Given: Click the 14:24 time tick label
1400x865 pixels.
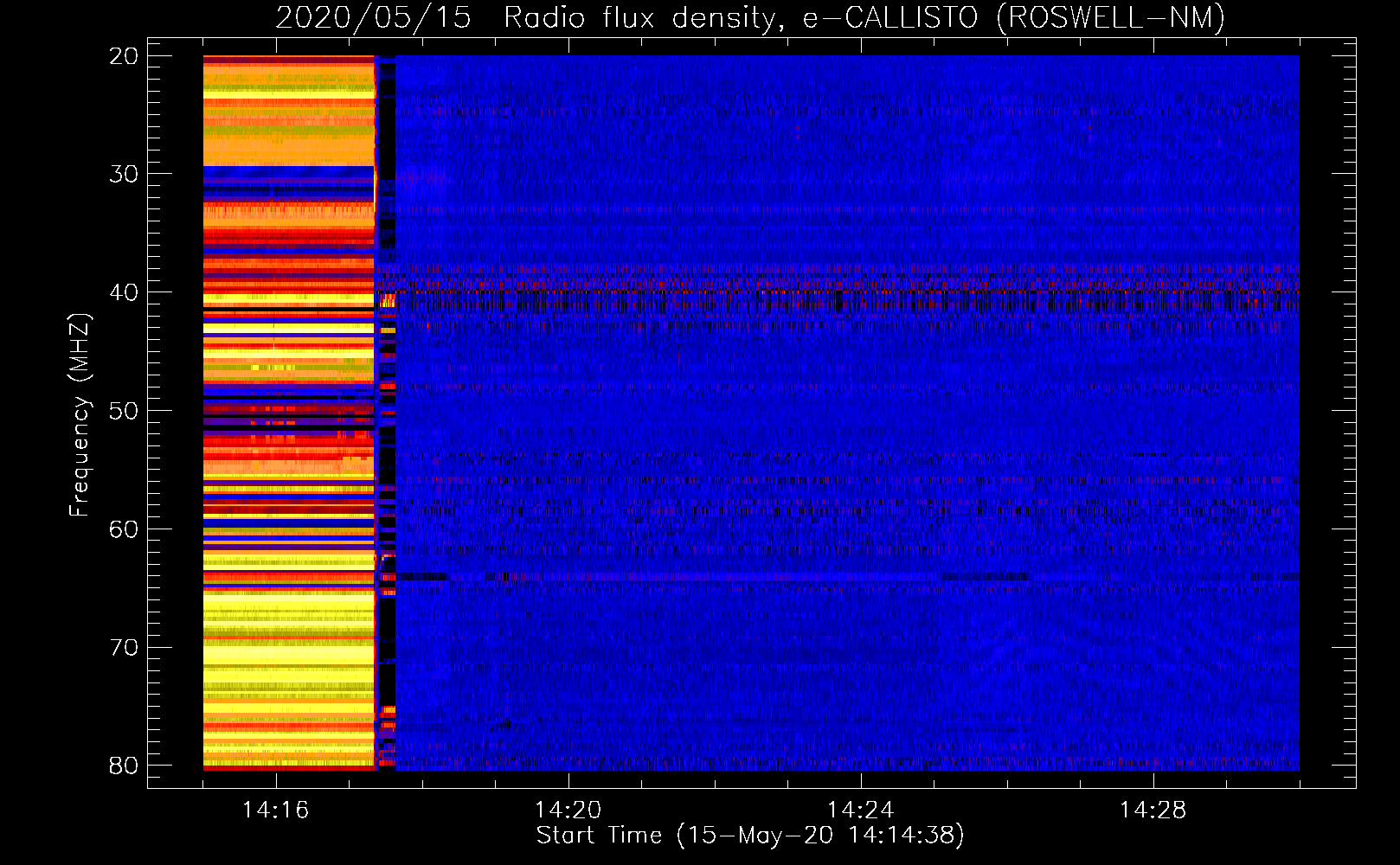Looking at the screenshot, I should click(861, 811).
